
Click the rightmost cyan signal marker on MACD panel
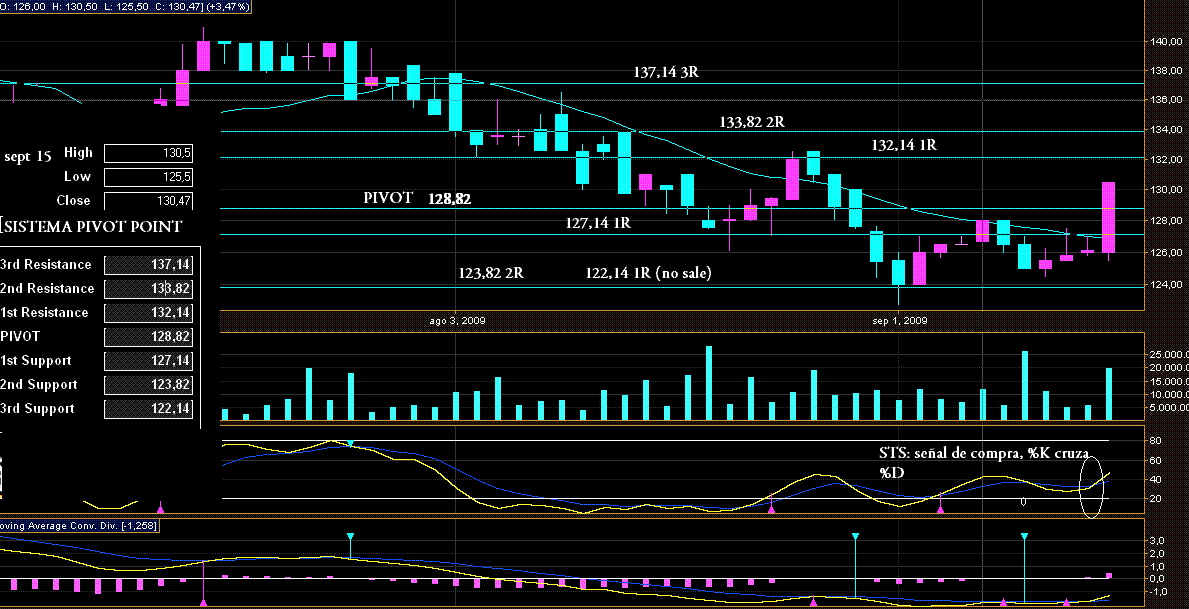(x=1024, y=536)
